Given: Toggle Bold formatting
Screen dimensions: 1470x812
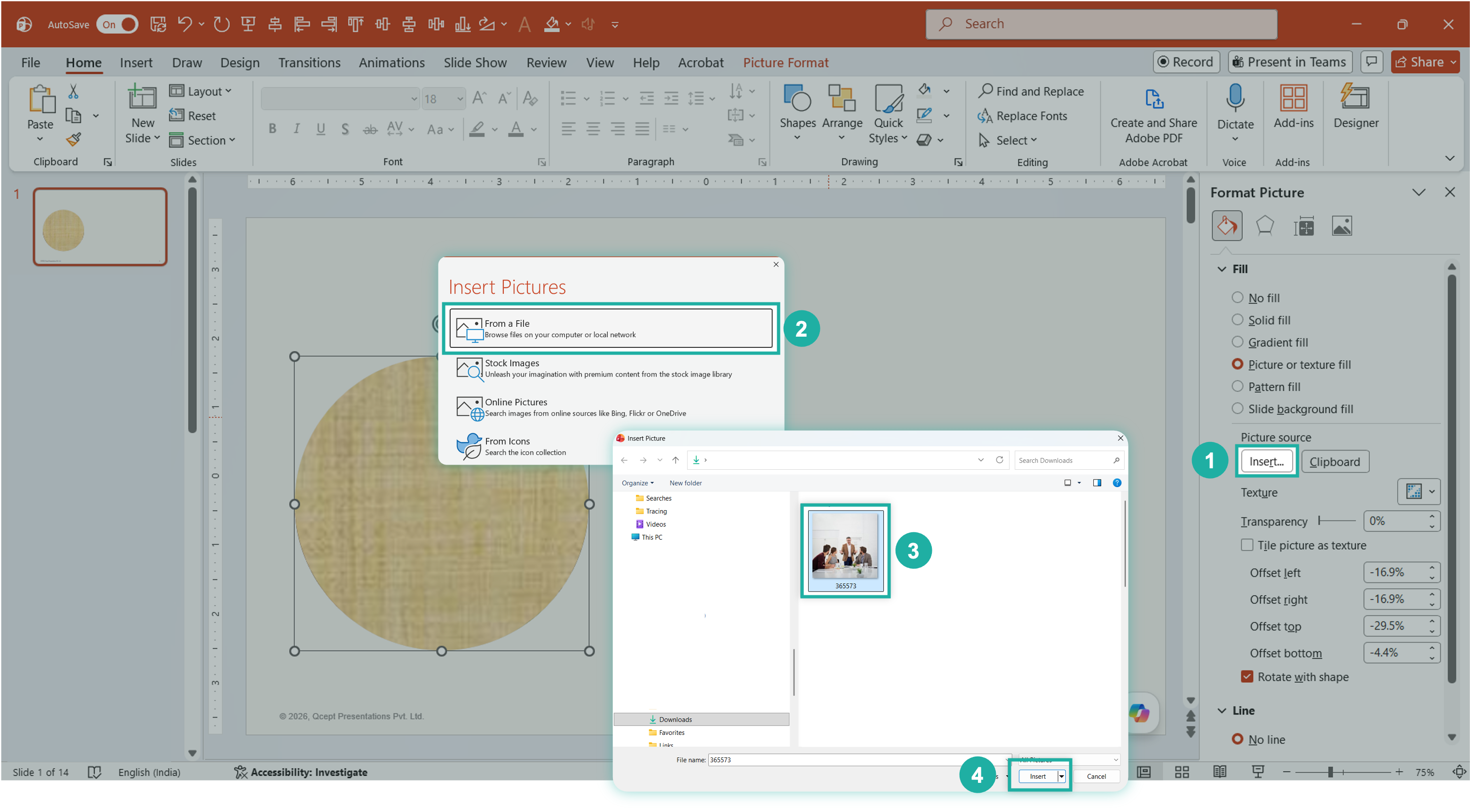Looking at the screenshot, I should click(x=273, y=129).
